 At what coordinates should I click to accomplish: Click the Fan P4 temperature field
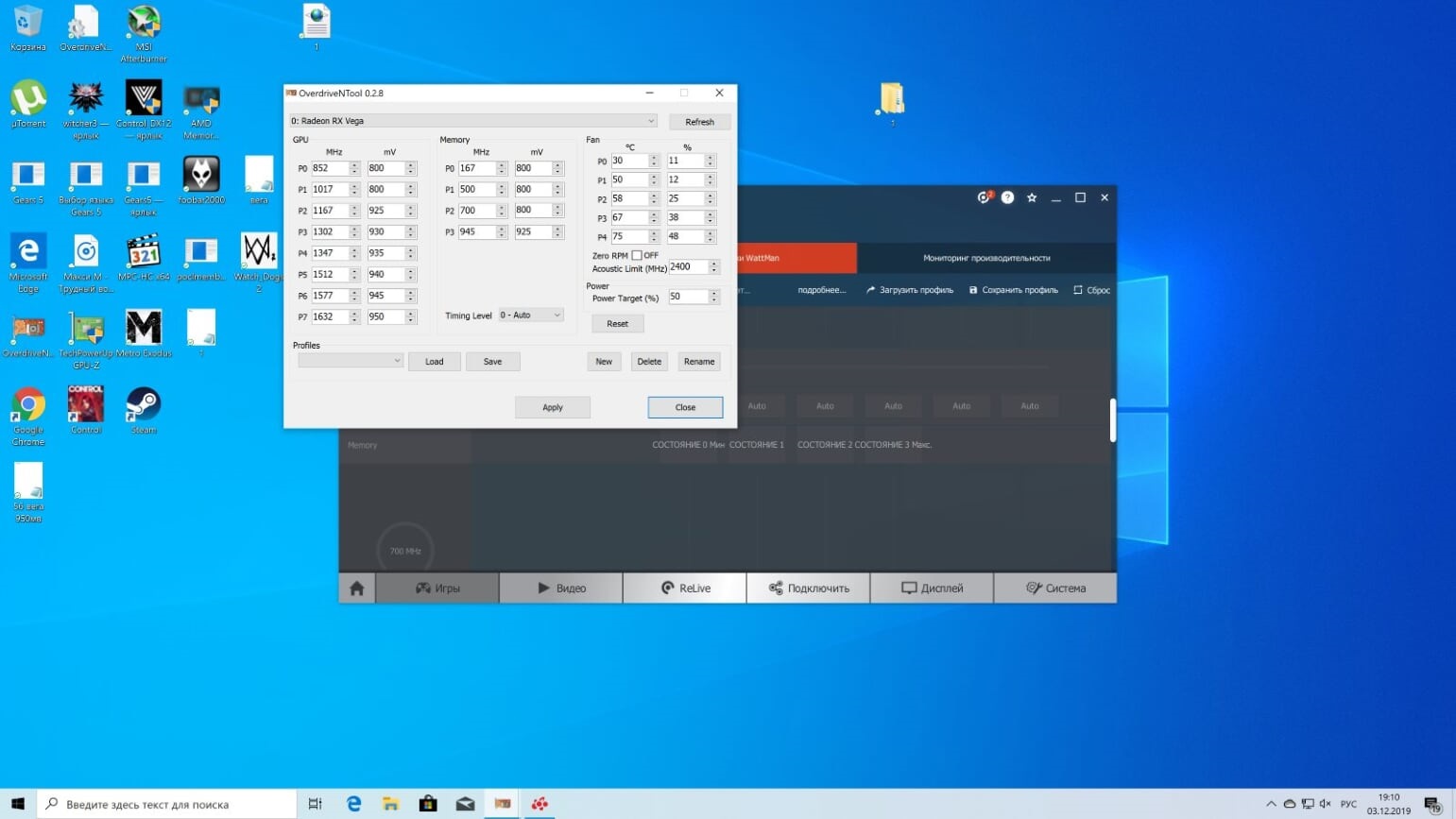[x=629, y=236]
